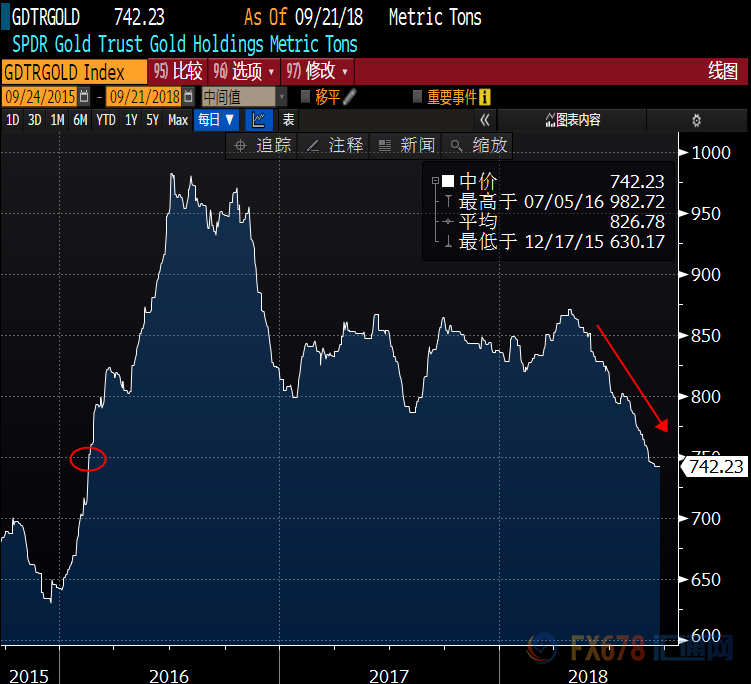Select the YTD range tab
Viewport: 751px width, 684px height.
coord(106,120)
